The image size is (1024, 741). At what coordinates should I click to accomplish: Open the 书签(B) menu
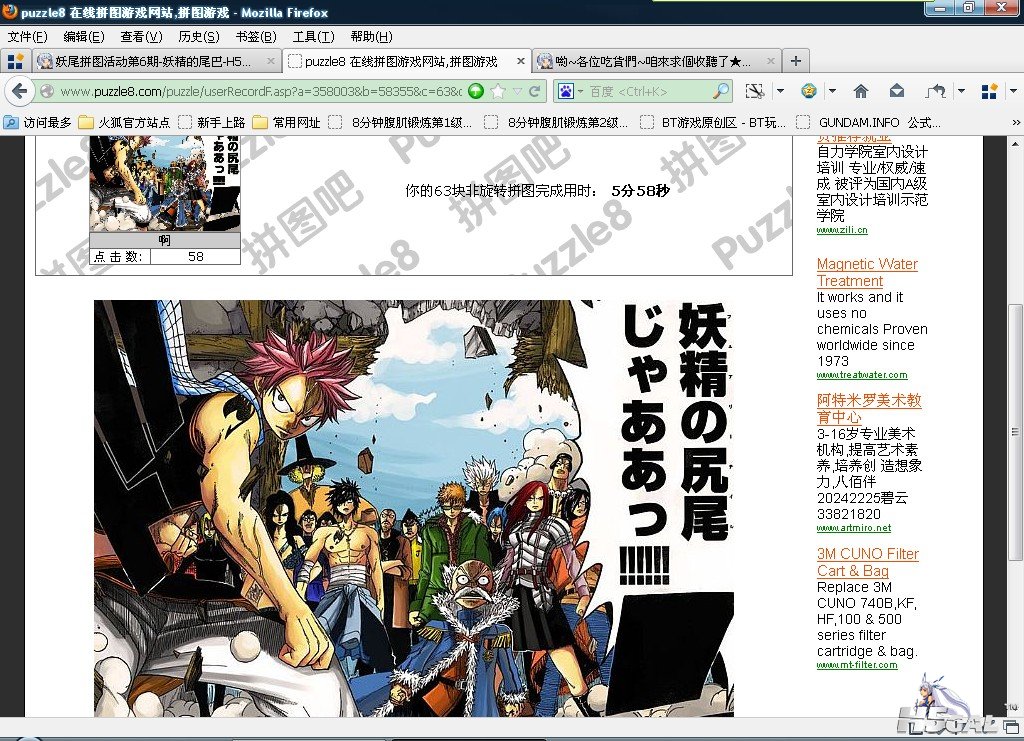pos(255,37)
